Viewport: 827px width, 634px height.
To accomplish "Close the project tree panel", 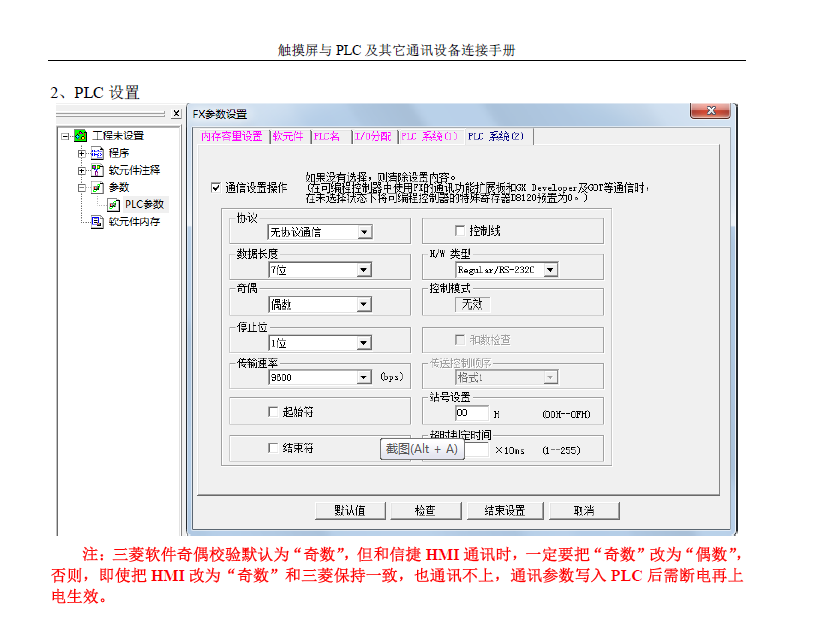I will (176, 113).
